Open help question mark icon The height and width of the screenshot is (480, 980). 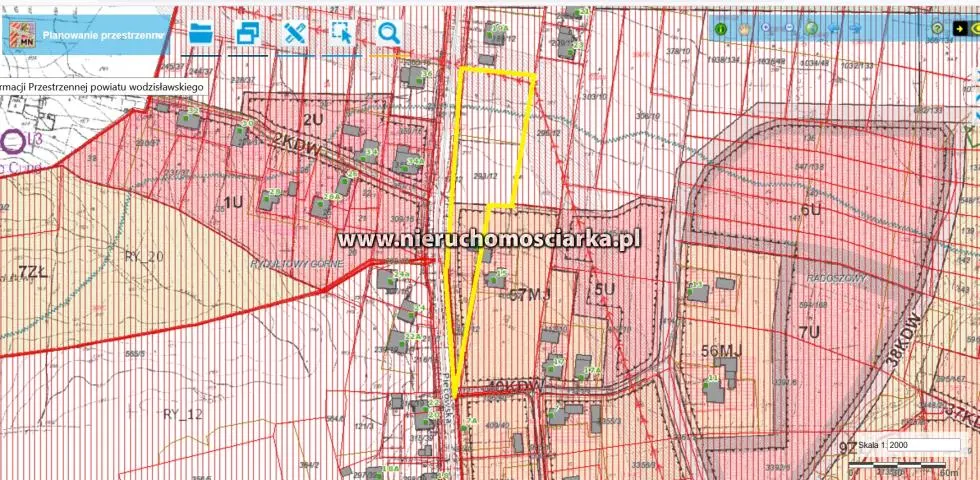pyautogui.click(x=937, y=29)
